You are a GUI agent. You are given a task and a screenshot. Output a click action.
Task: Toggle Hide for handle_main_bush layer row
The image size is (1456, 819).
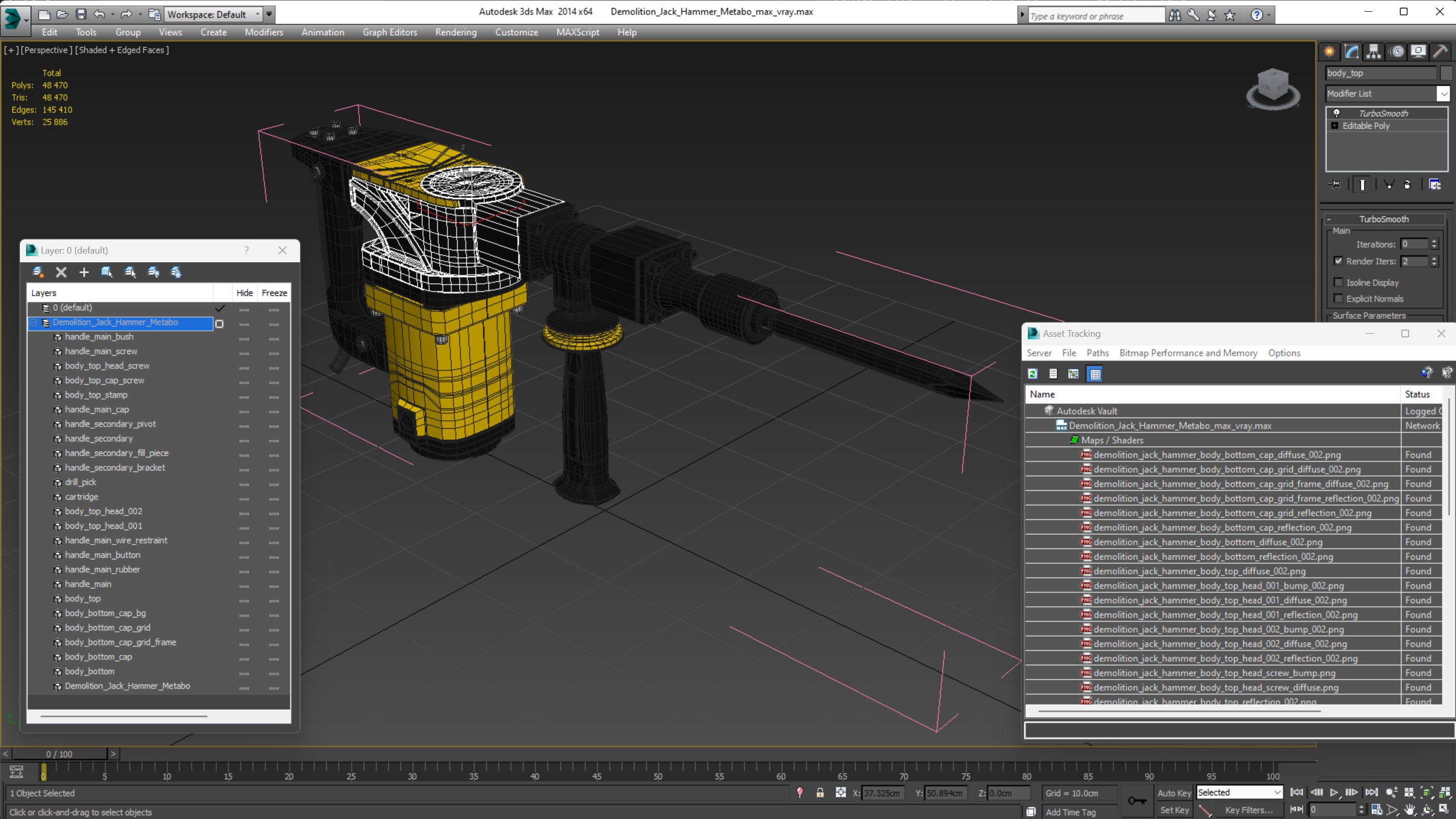click(244, 339)
